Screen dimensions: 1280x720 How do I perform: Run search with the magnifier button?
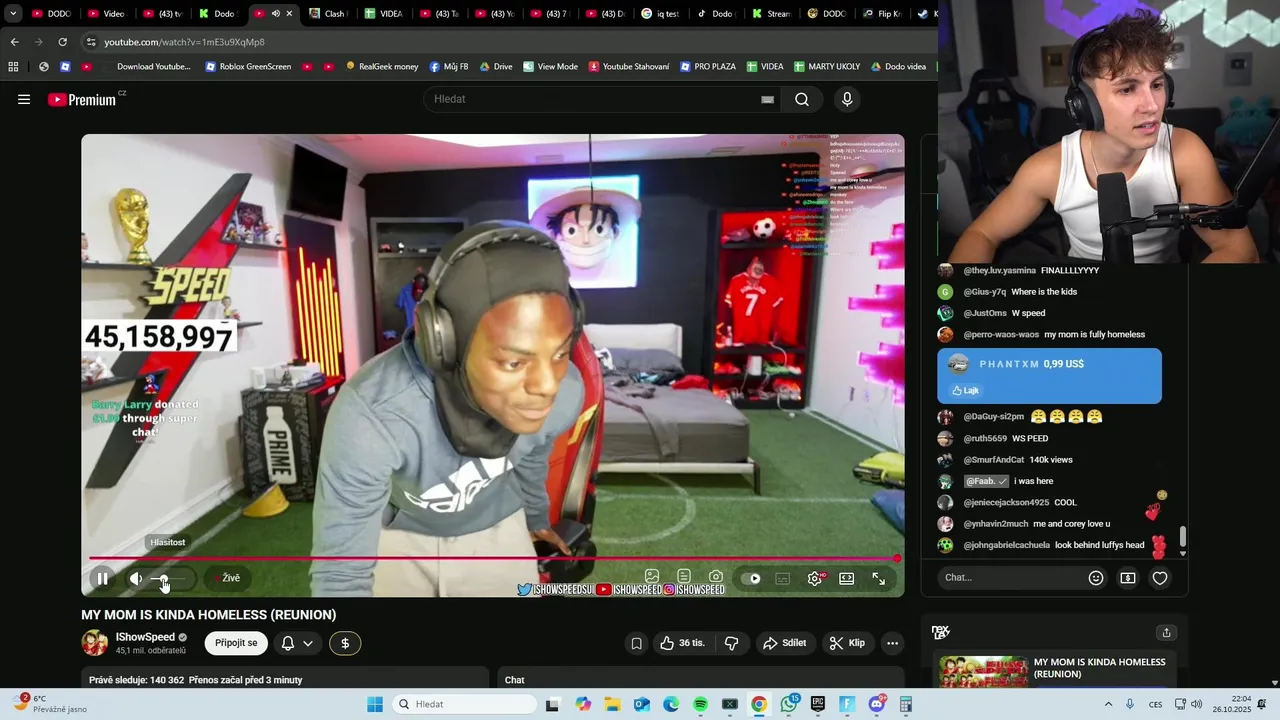point(802,99)
